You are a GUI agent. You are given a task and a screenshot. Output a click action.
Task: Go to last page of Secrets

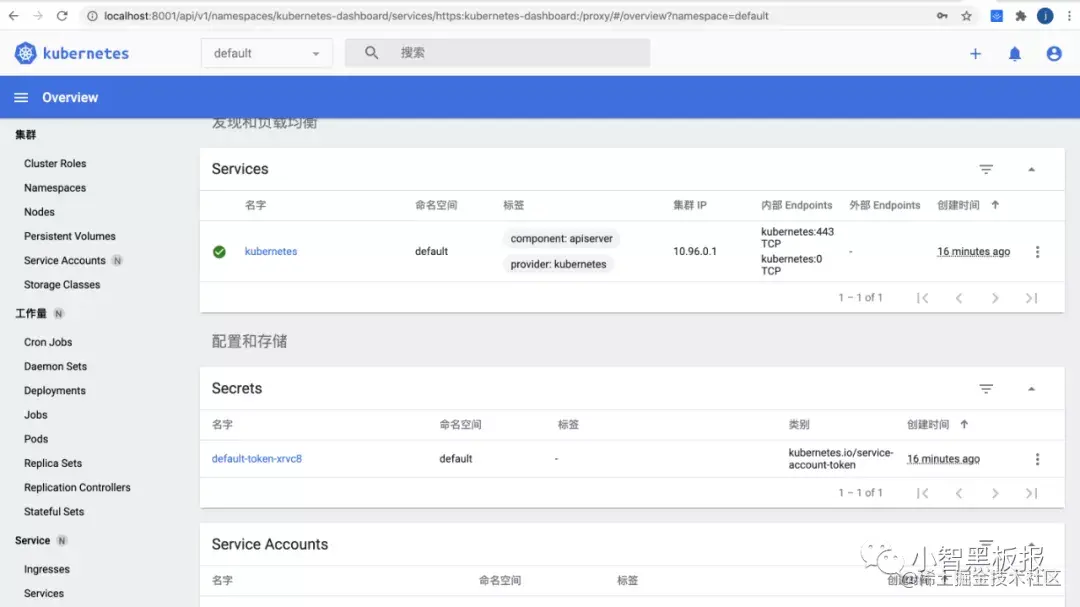1031,493
